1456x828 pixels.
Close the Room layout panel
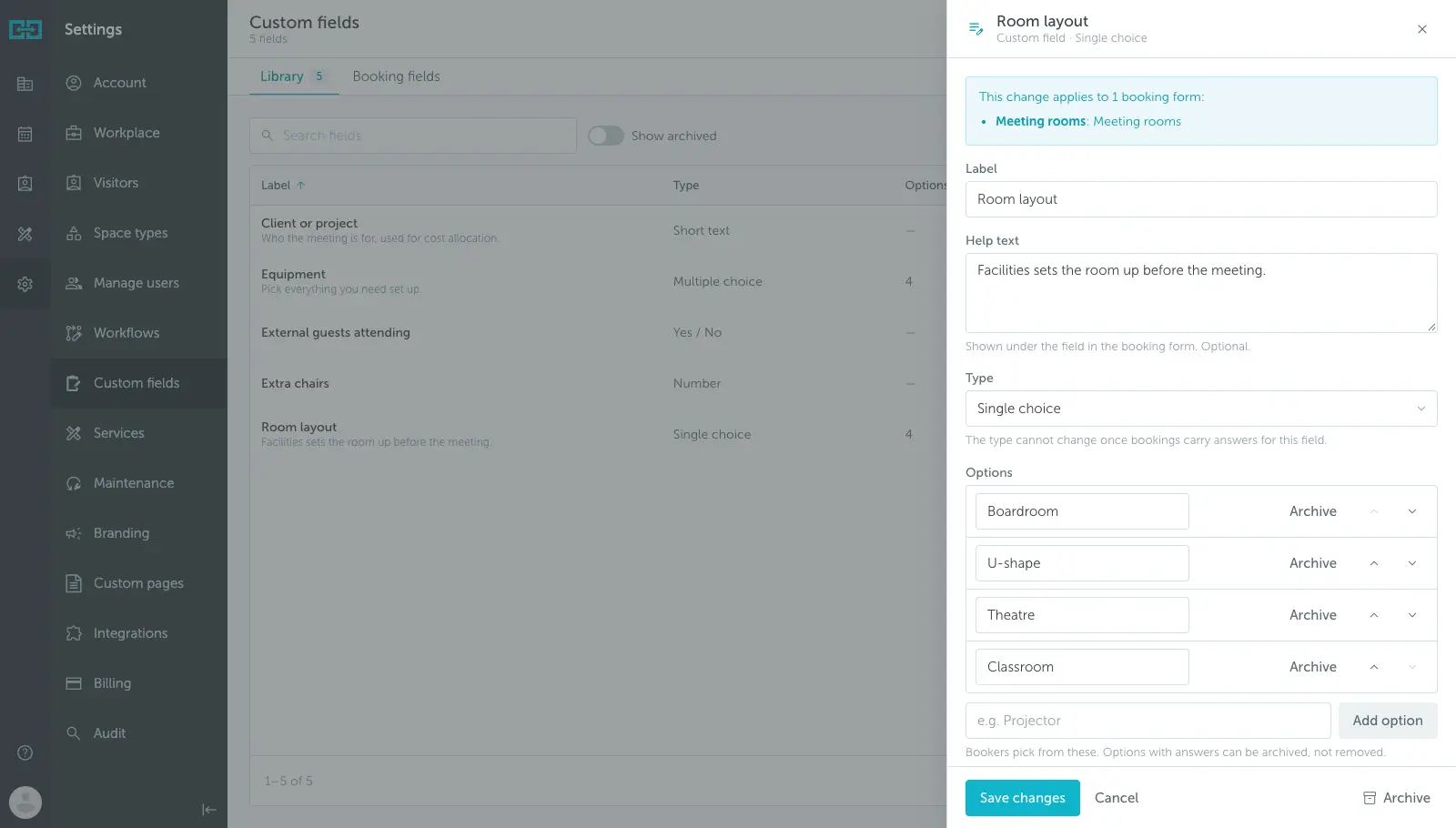(1422, 29)
